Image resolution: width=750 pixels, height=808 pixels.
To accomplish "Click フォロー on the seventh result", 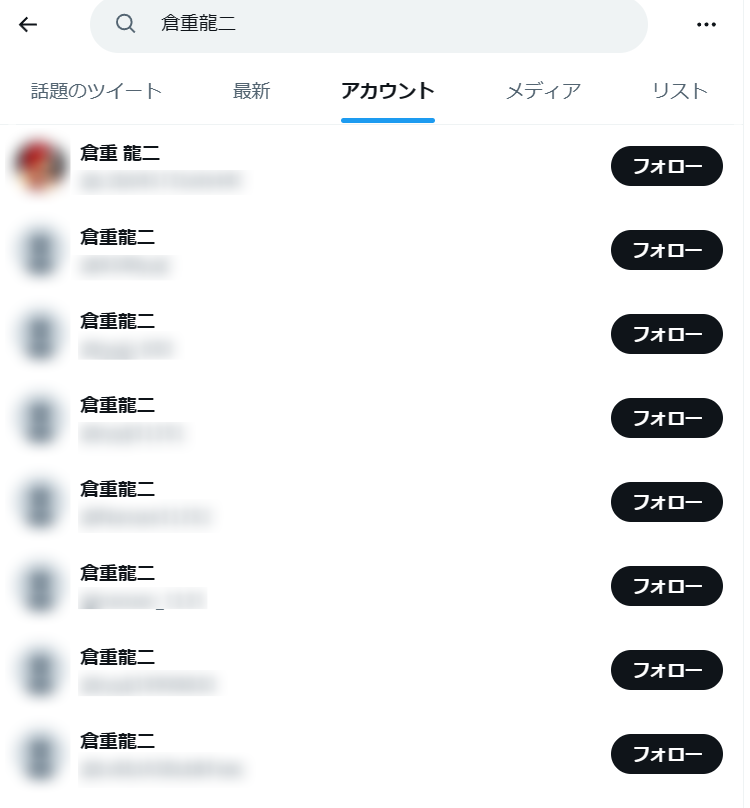I will [666, 670].
